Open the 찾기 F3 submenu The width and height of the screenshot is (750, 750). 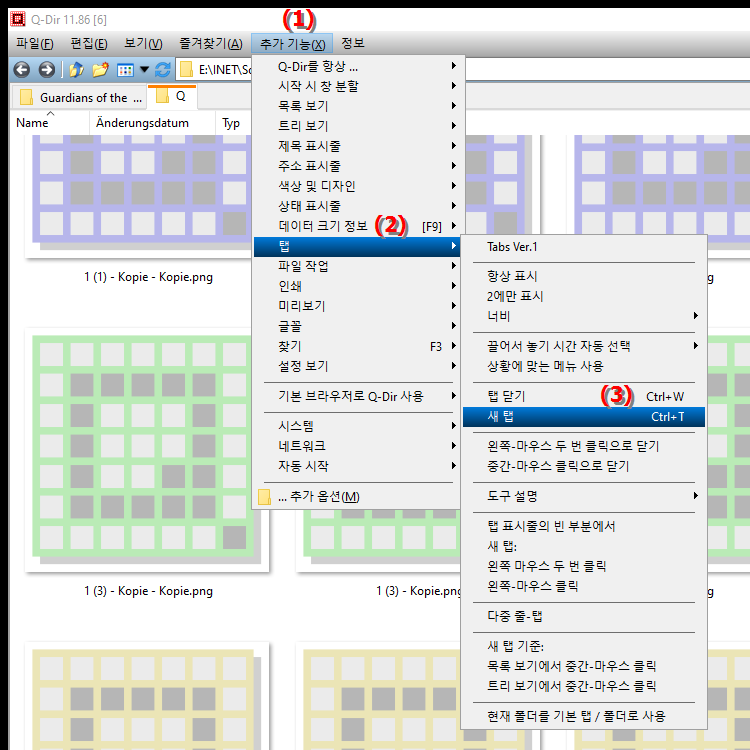coord(356,346)
